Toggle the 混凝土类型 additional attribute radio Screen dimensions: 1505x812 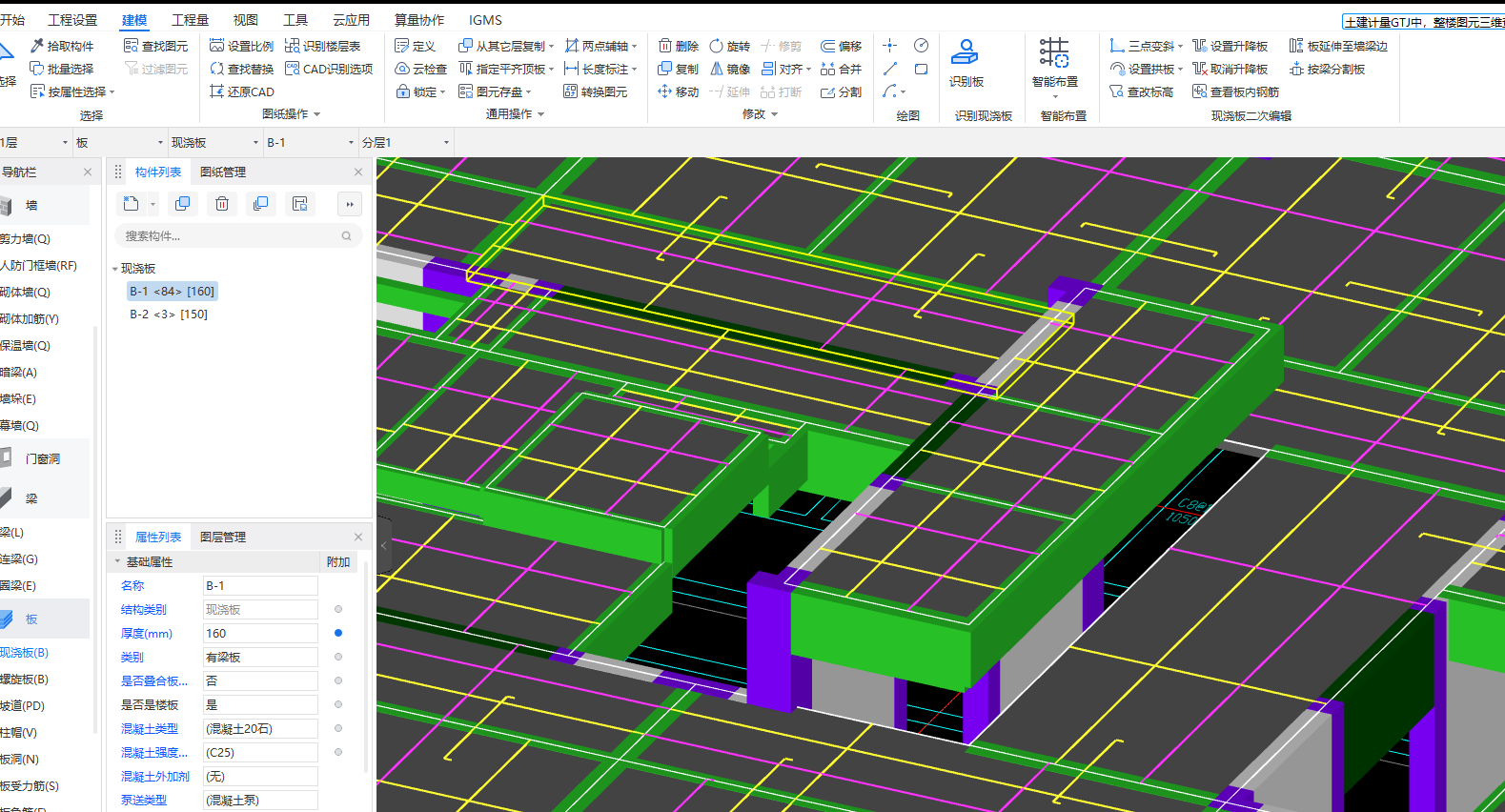click(338, 728)
